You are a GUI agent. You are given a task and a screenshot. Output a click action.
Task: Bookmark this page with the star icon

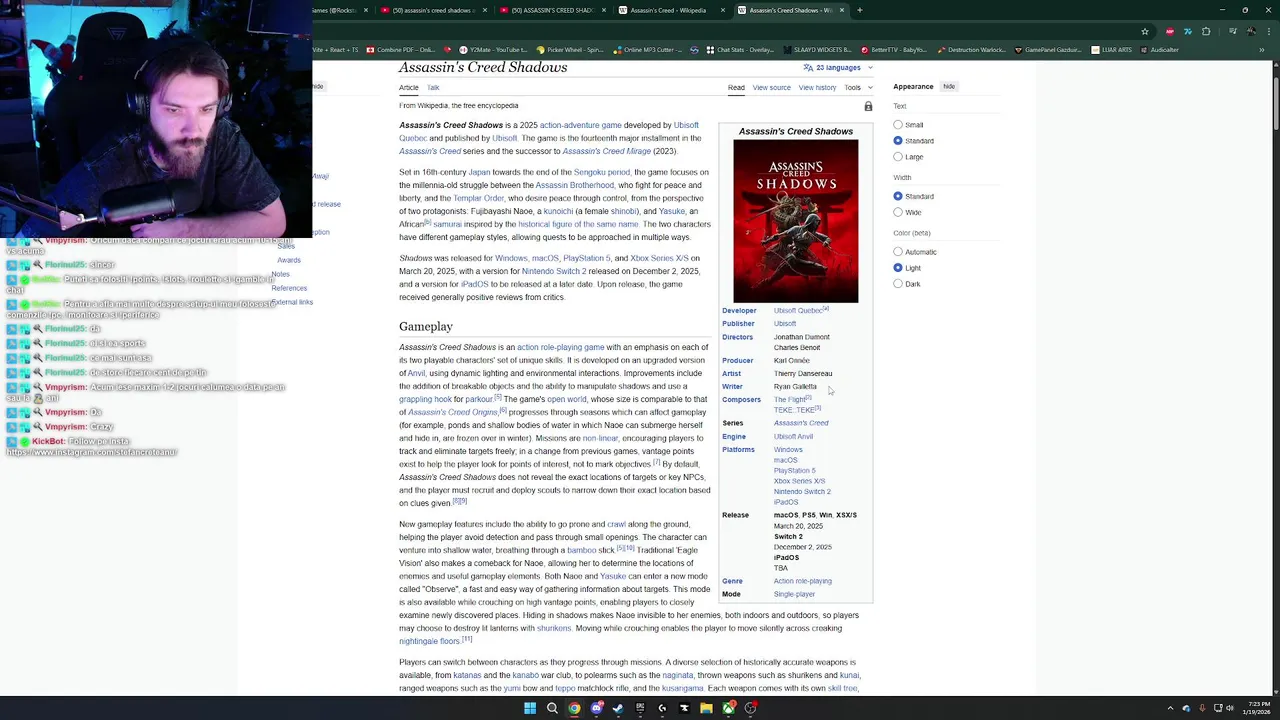pos(1145,31)
